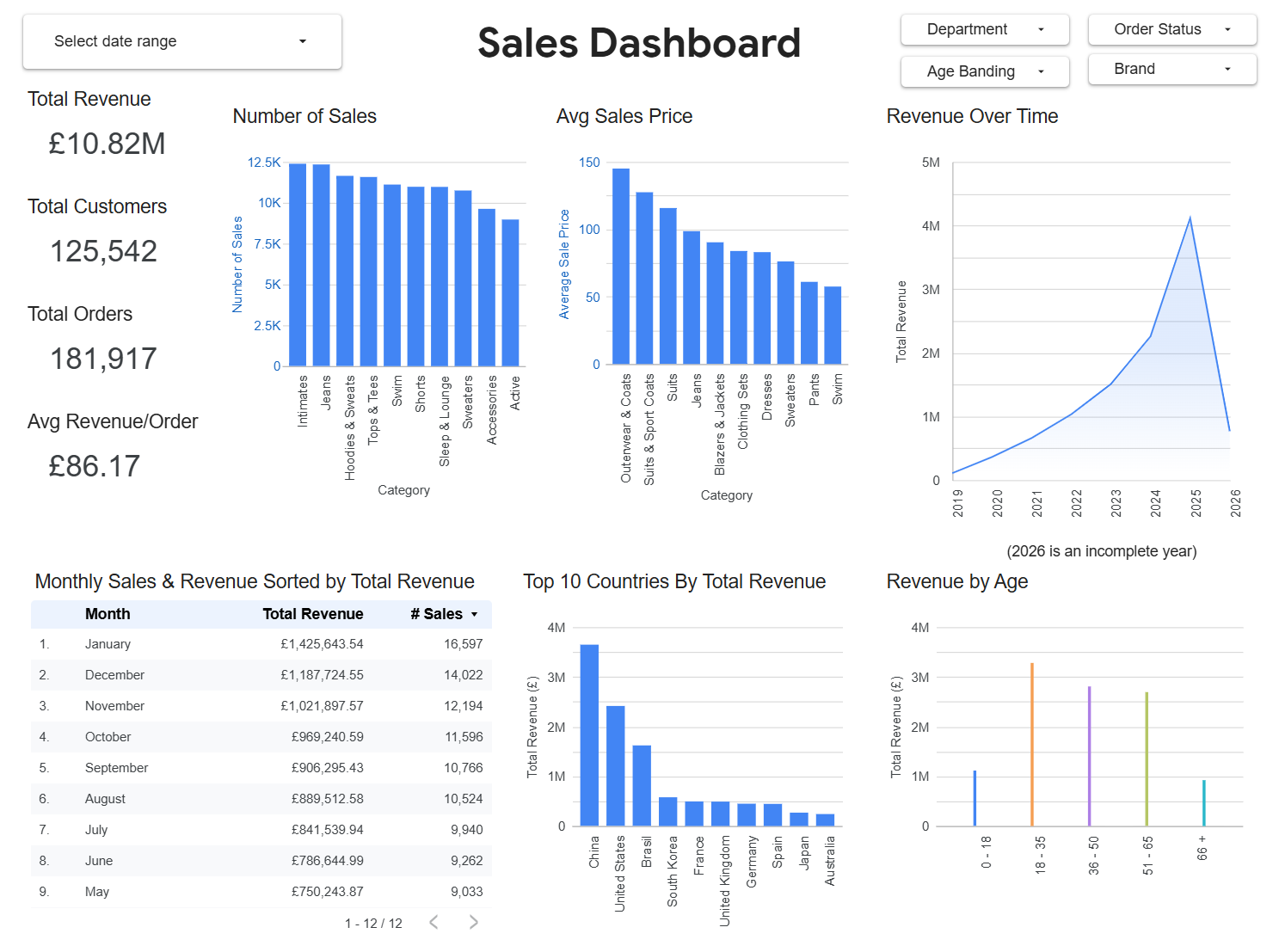Click the 1 - 12 / 12 pagination label

(x=373, y=922)
